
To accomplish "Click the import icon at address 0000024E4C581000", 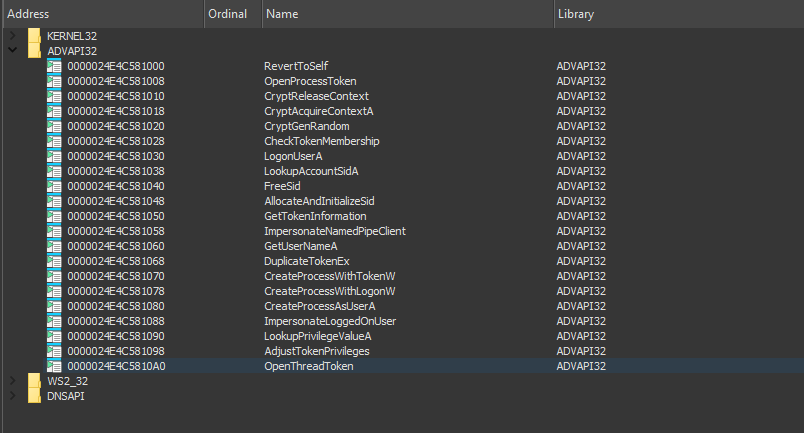I will 54,66.
